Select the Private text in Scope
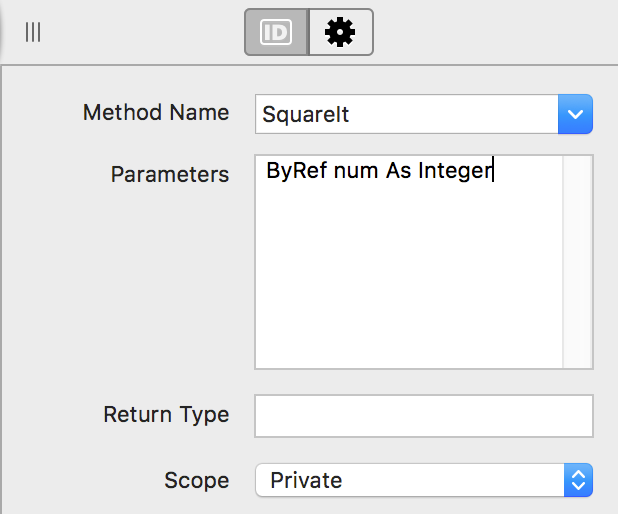618x514 pixels. point(306,480)
